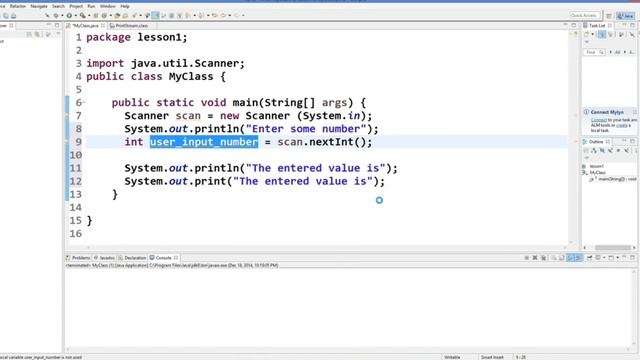Viewport: 640px width, 360px height.
Task: Switch to the Declaration tab
Action: [x=132, y=258]
